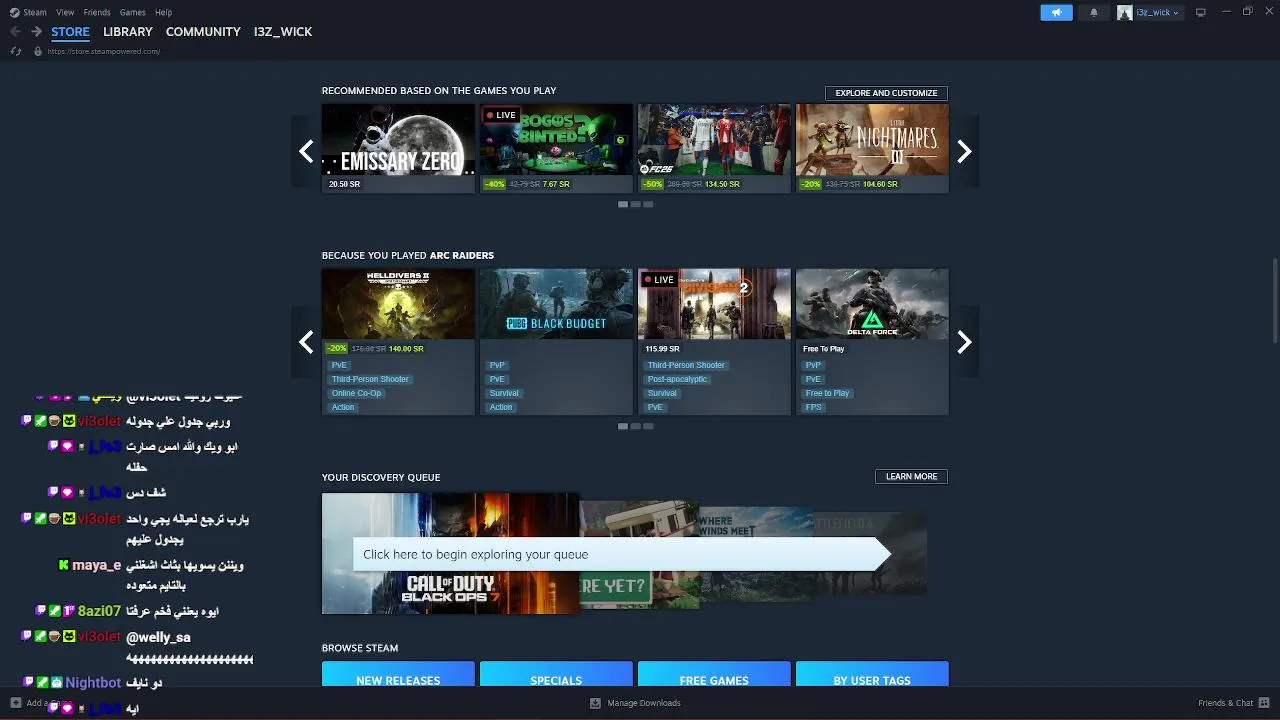Click the Nightbot username in chat overlay
Viewport: 1280px width, 720px height.
(93, 683)
